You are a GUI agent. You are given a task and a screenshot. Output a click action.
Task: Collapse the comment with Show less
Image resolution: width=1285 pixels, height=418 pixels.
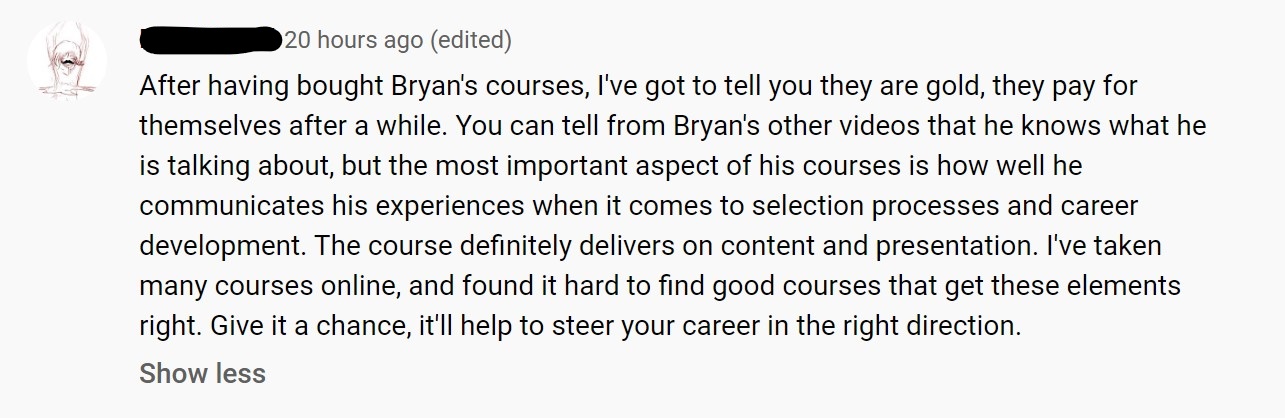pyautogui.click(x=203, y=374)
